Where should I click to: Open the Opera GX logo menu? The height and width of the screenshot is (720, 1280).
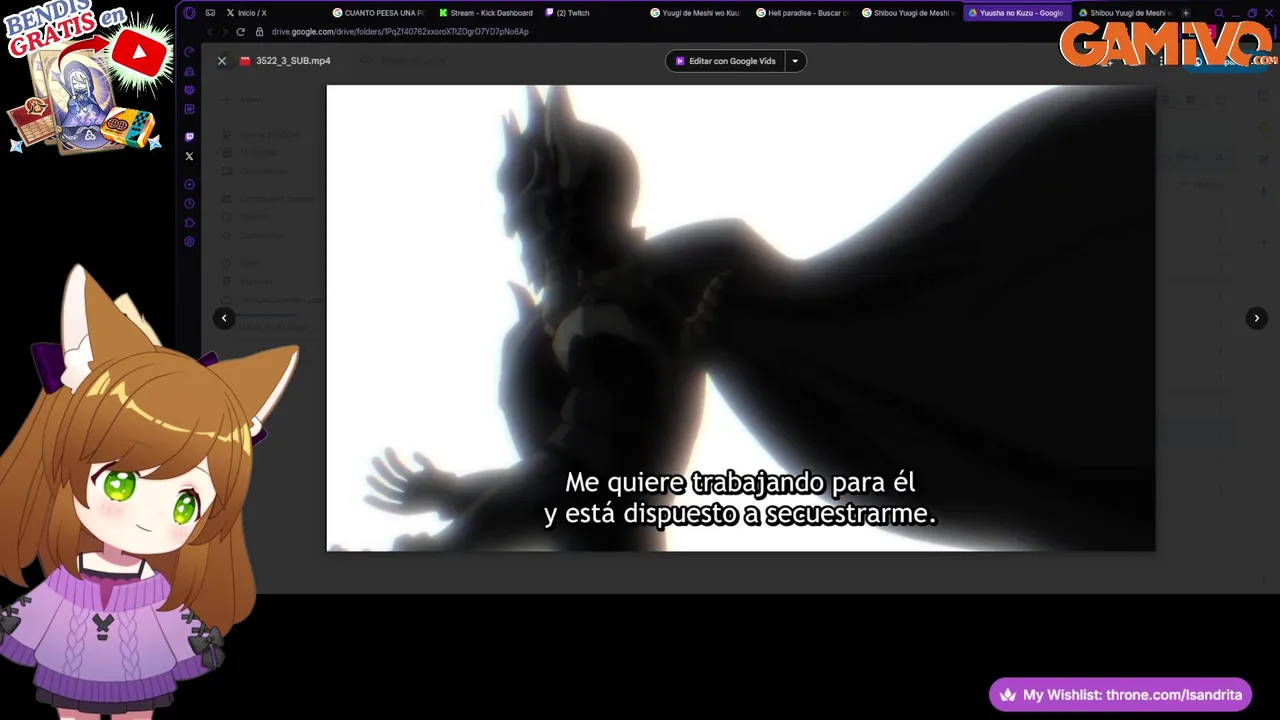(189, 13)
